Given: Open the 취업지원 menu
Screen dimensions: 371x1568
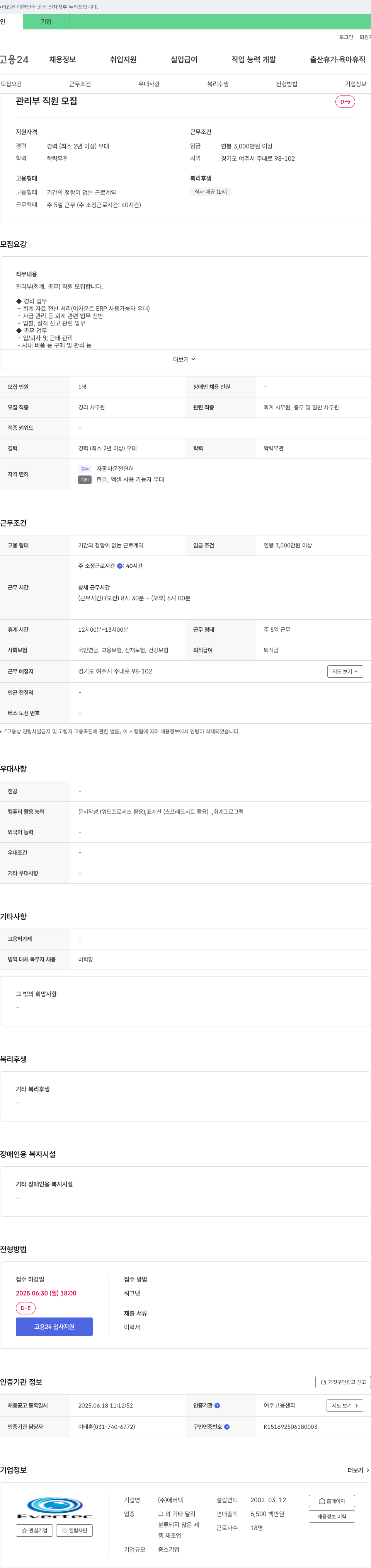Looking at the screenshot, I should click(x=123, y=60).
